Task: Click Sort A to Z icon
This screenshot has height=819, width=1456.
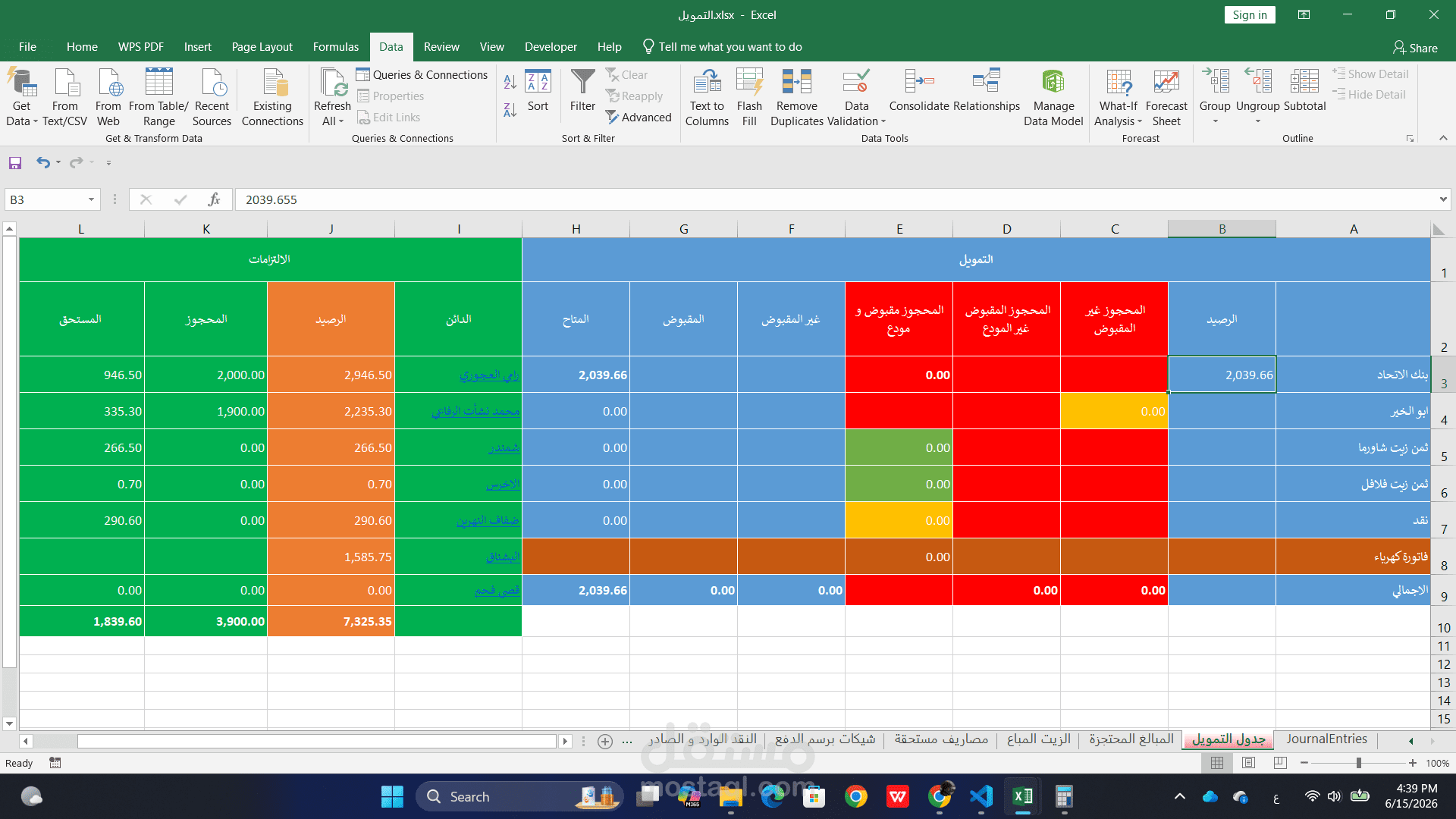Action: click(510, 82)
